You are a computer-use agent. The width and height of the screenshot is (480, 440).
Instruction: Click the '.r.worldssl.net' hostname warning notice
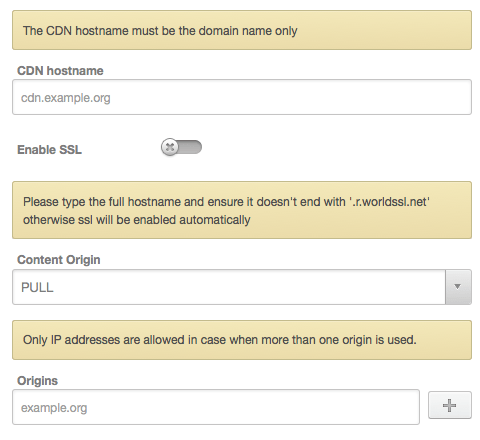click(242, 210)
